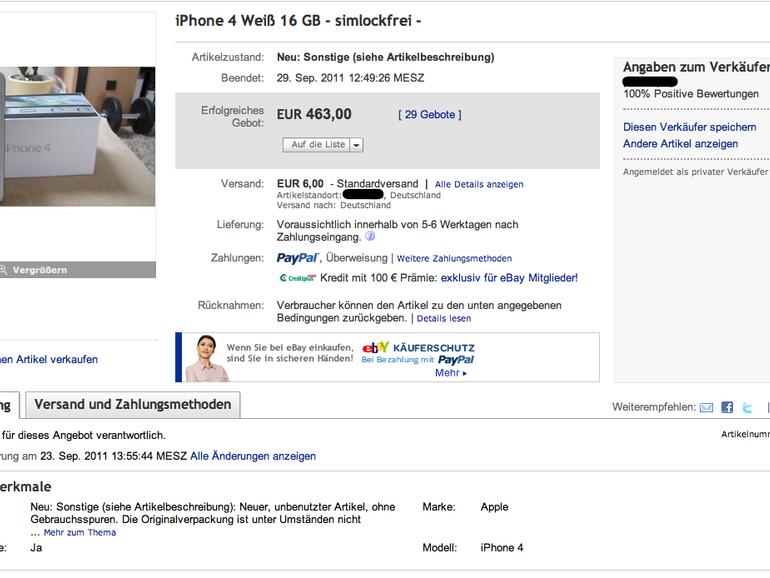Viewport: 770px width, 578px height.
Task: Switch to Versand und Zahlungsmethoden tab
Action: pyautogui.click(x=133, y=405)
